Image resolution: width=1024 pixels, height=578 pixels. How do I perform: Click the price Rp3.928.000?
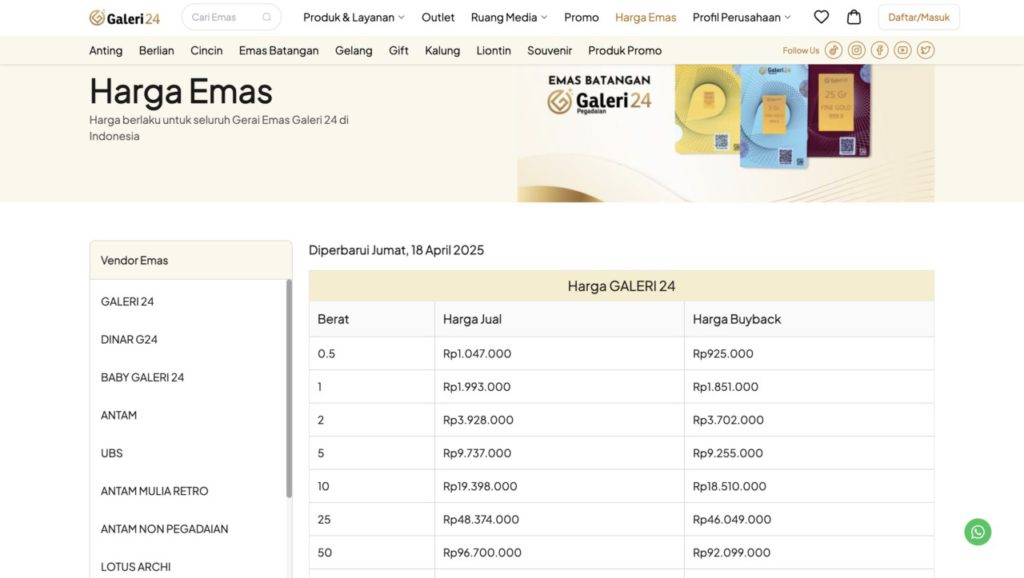[x=478, y=421]
